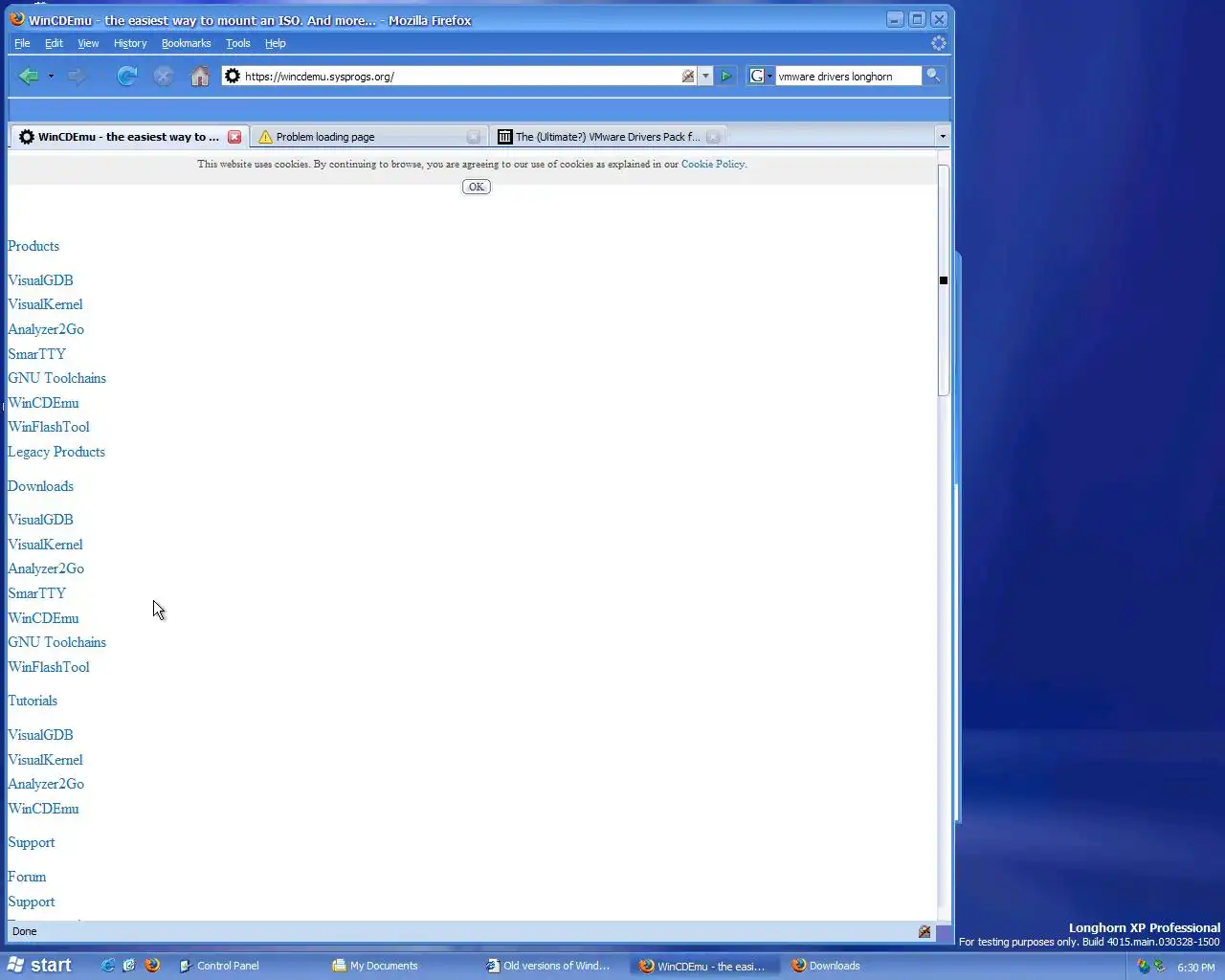This screenshot has height=980, width=1225.
Task: Click the green system tray icon near the clock
Action: [x=1160, y=967]
